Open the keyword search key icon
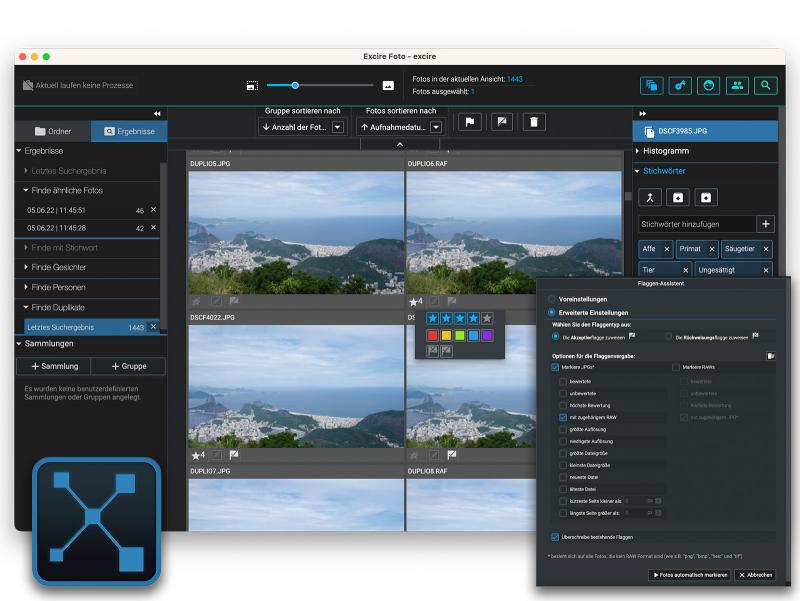This screenshot has width=800, height=601. coord(681,86)
